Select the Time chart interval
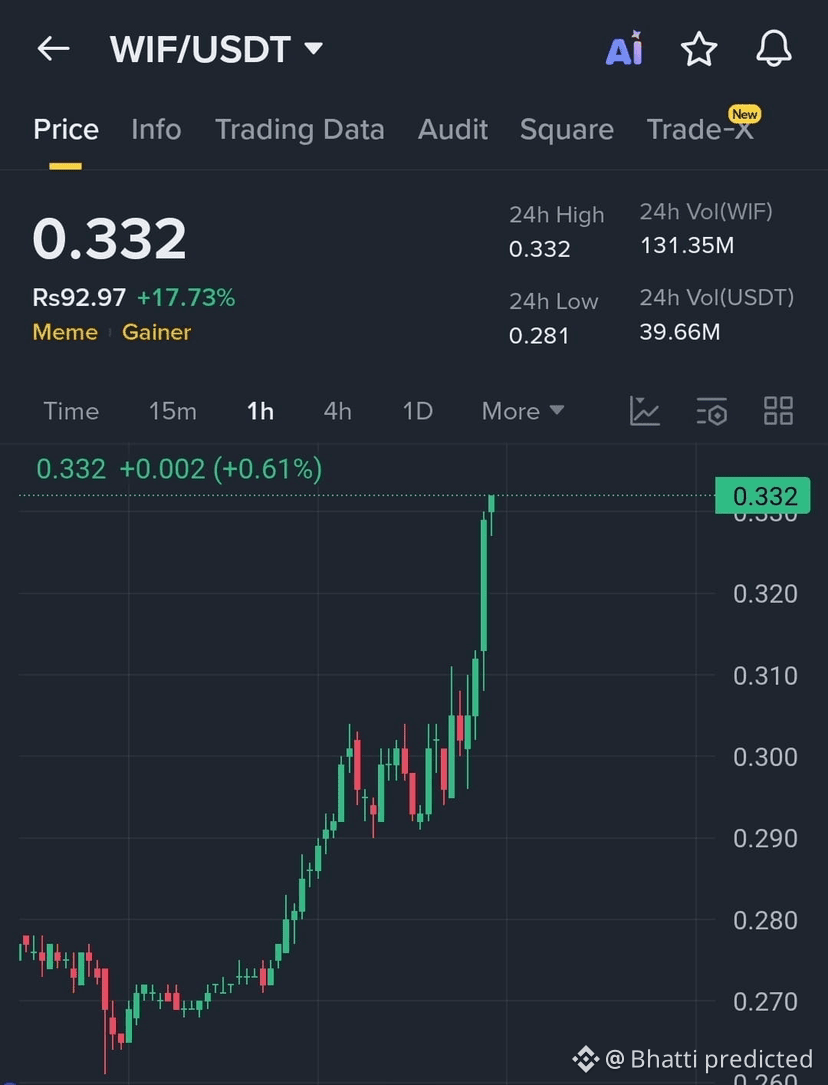The height and width of the screenshot is (1085, 828). pyautogui.click(x=71, y=411)
